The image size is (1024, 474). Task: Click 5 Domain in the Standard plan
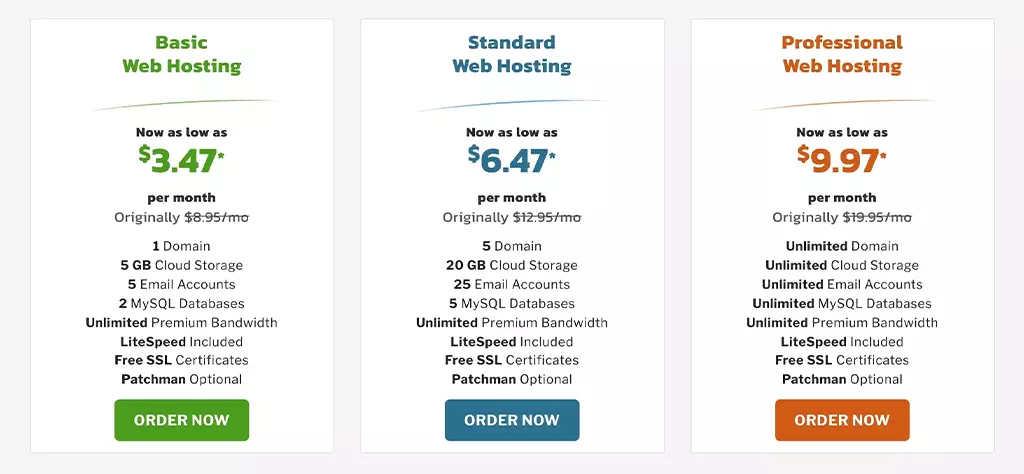coord(512,246)
